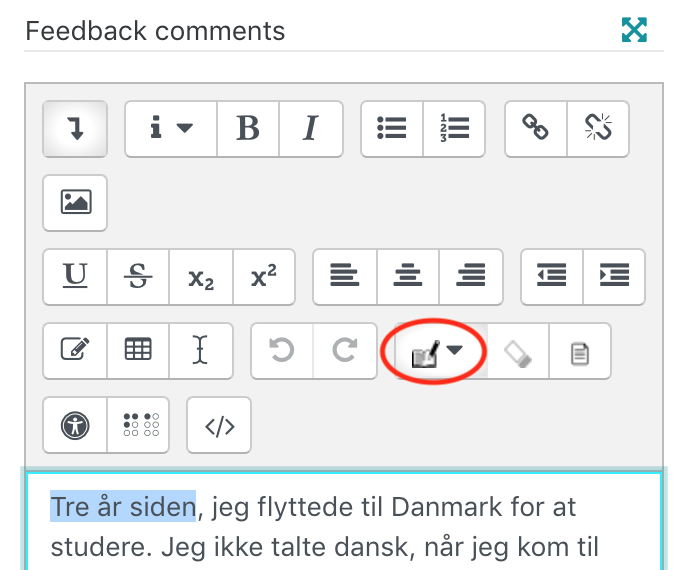The width and height of the screenshot is (680, 570).
Task: Insert a hyperlink
Action: pos(536,129)
